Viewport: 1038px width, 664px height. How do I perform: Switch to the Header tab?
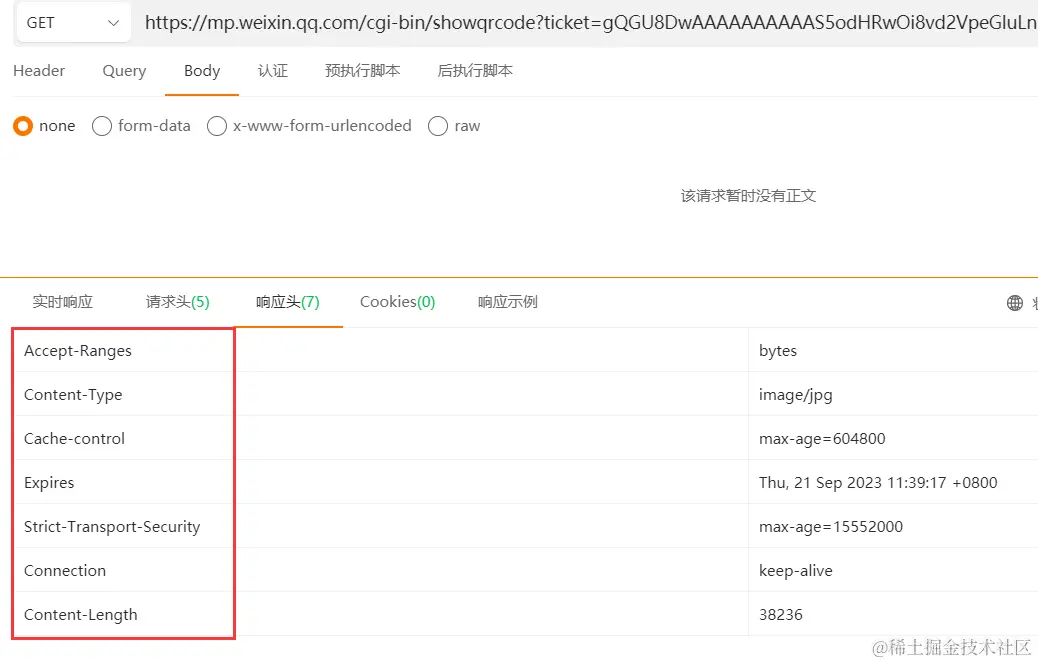tap(39, 71)
